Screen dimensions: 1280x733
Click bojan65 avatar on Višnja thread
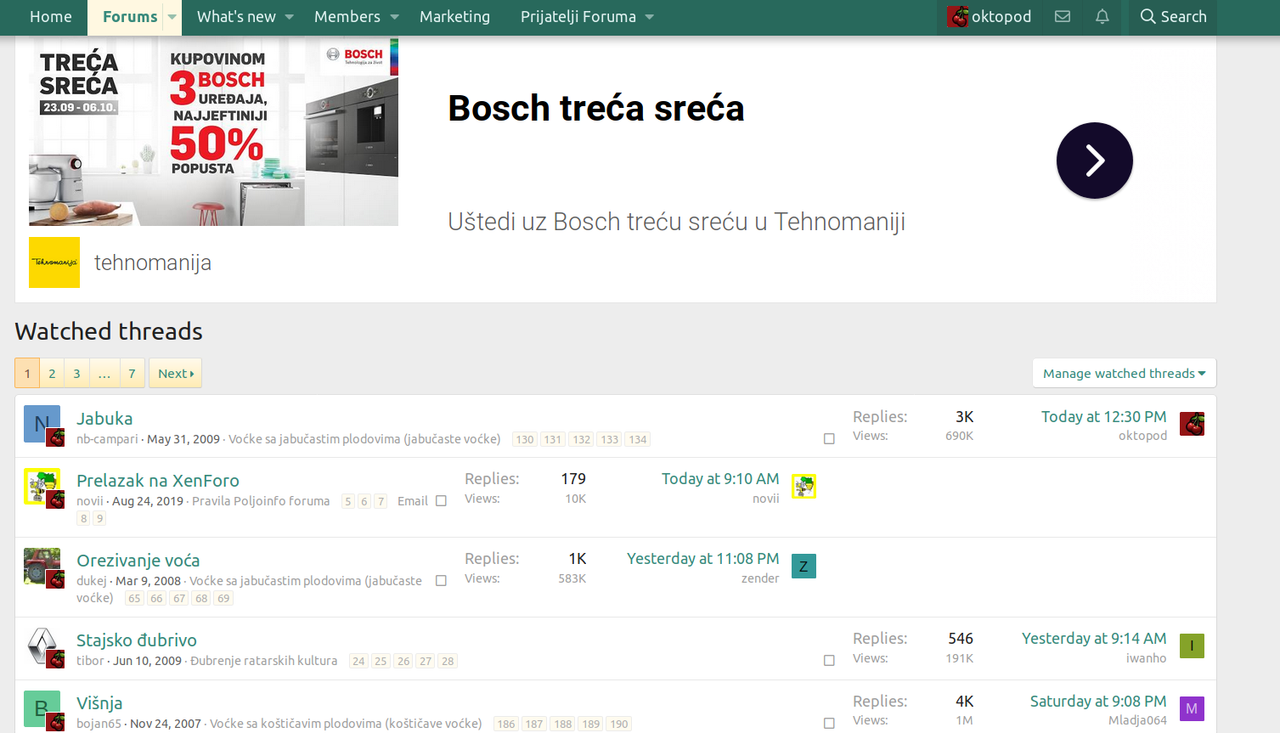[41, 709]
